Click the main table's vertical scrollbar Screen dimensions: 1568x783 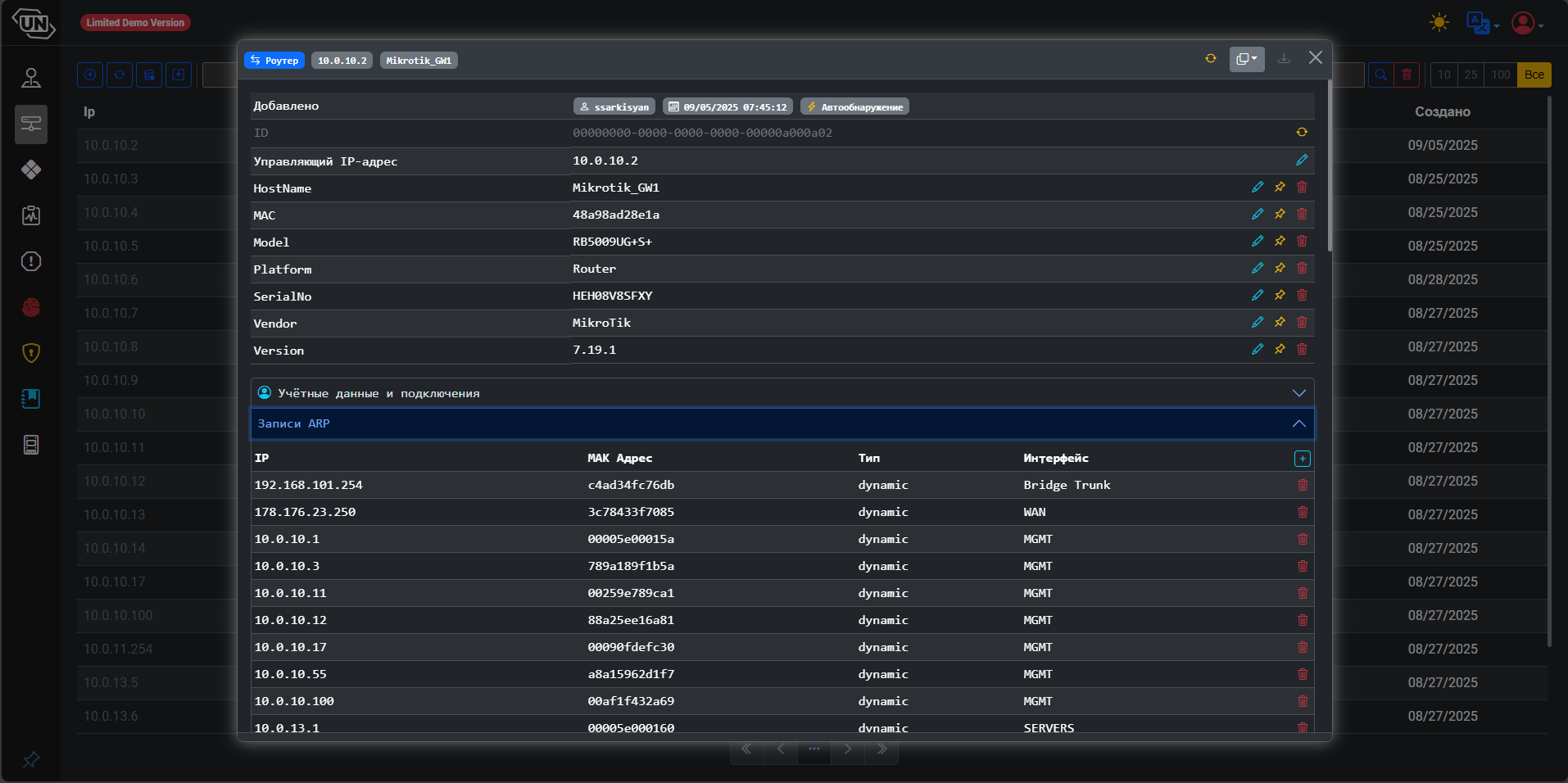pyautogui.click(x=1548, y=372)
